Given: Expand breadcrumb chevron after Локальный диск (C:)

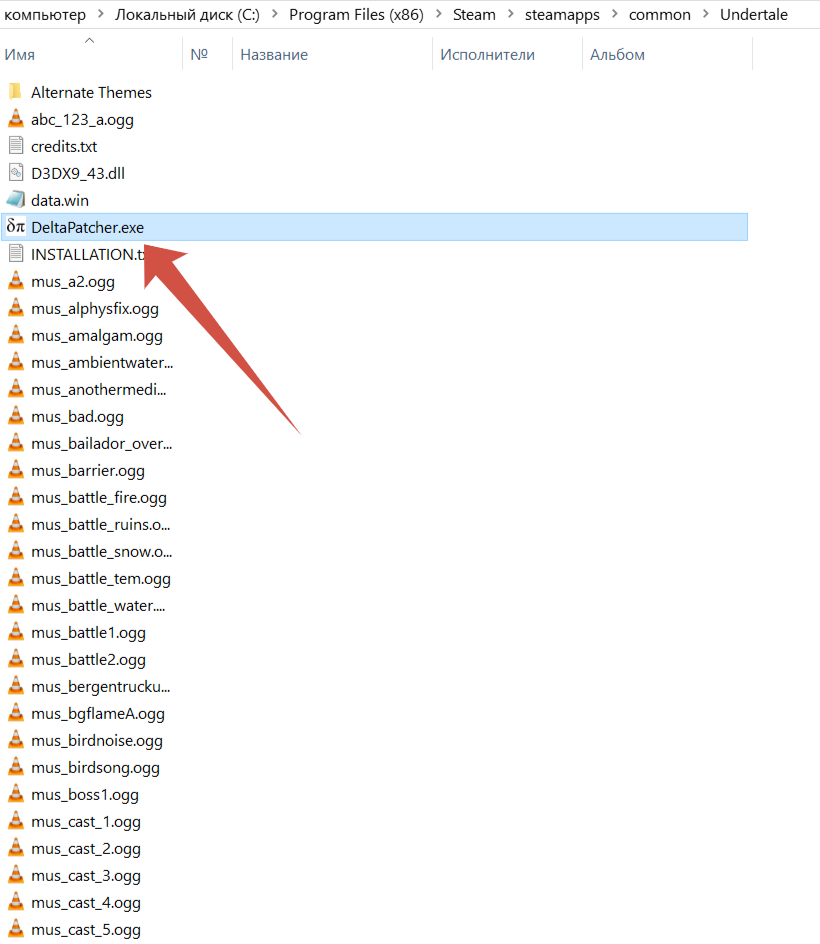Looking at the screenshot, I should point(275,14).
